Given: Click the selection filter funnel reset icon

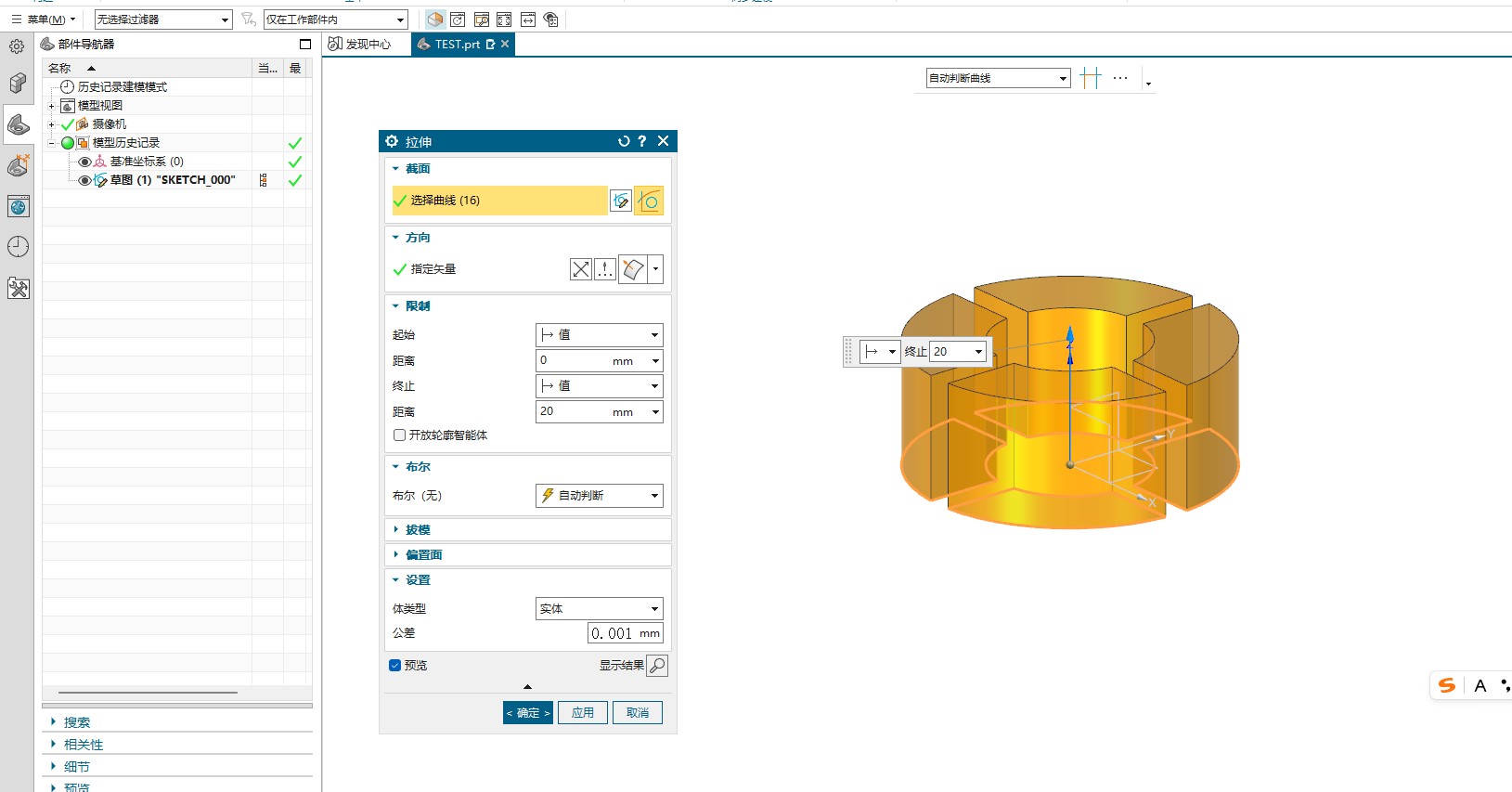Looking at the screenshot, I should pyautogui.click(x=248, y=19).
